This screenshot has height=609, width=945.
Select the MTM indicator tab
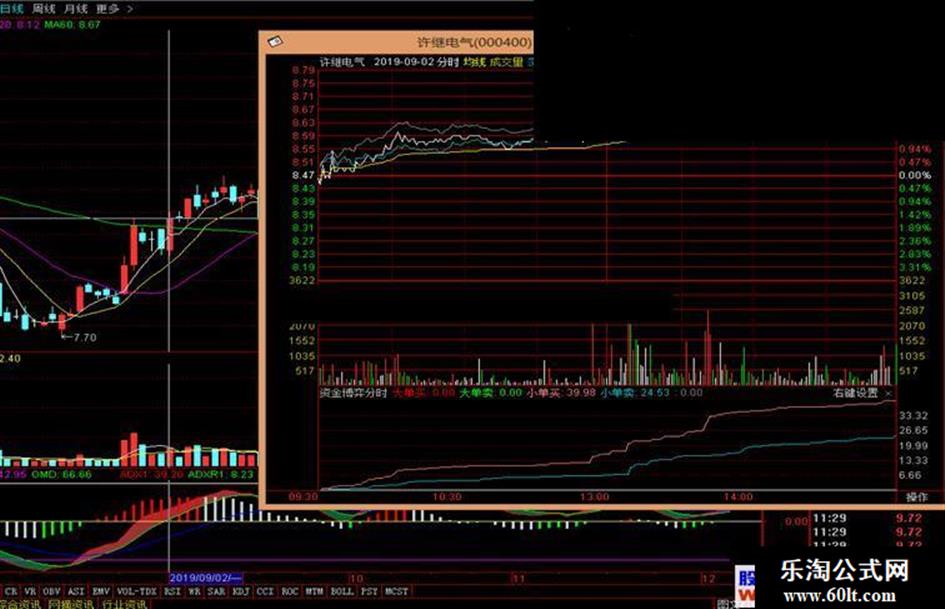pos(315,592)
